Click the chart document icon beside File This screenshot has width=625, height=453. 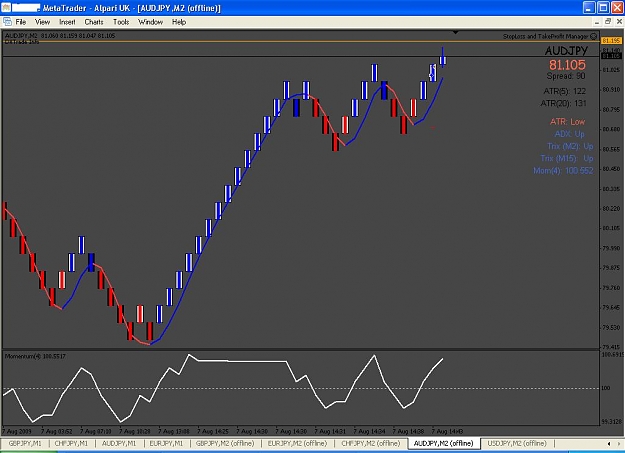click(x=7, y=22)
